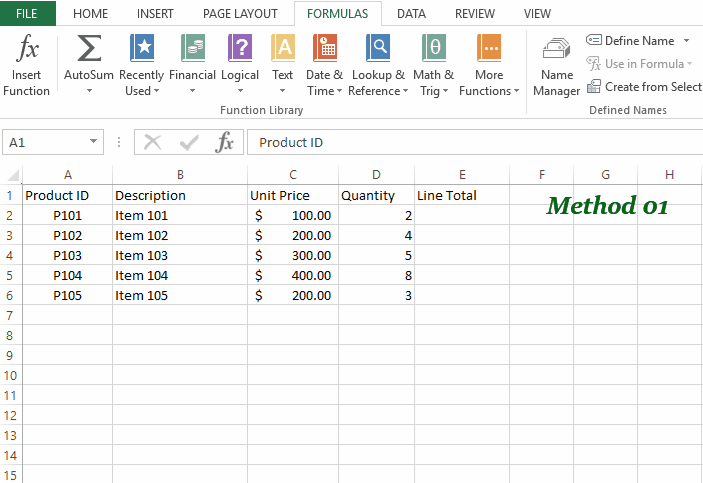
Task: Select the quantity cell showing 5
Action: (x=377, y=256)
